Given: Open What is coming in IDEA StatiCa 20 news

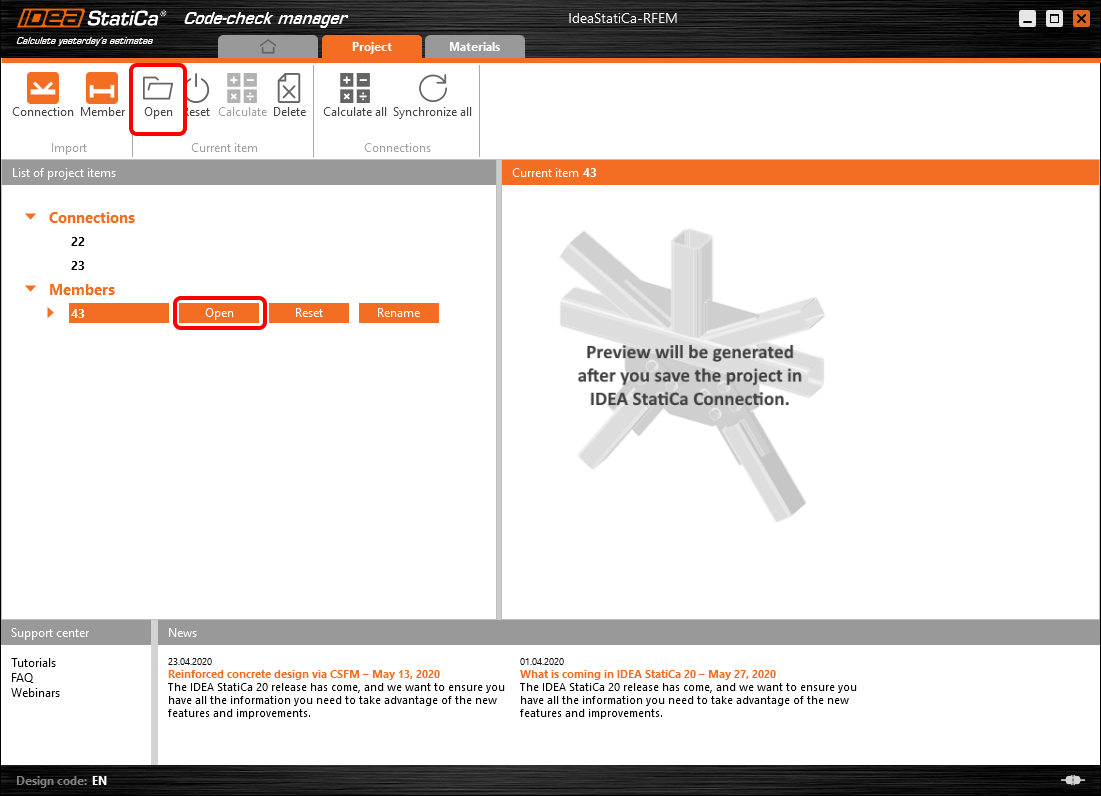Looking at the screenshot, I should coord(647,674).
